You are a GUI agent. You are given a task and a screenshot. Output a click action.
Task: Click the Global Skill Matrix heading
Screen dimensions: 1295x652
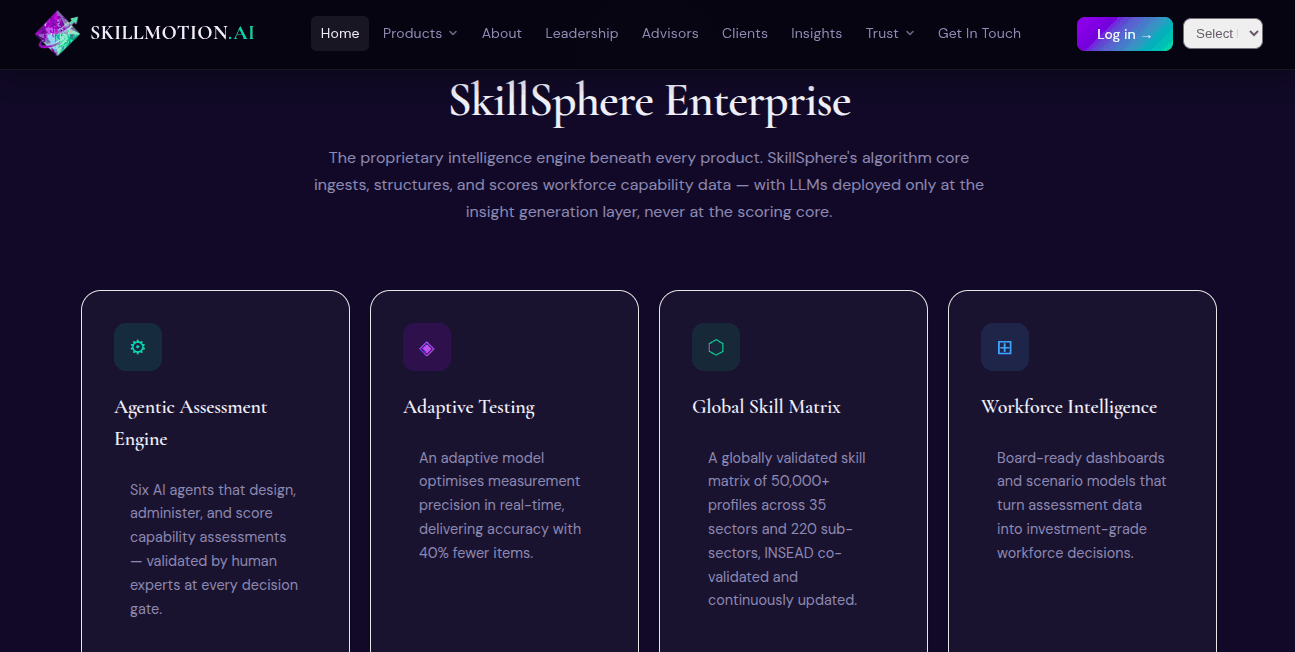(x=766, y=407)
